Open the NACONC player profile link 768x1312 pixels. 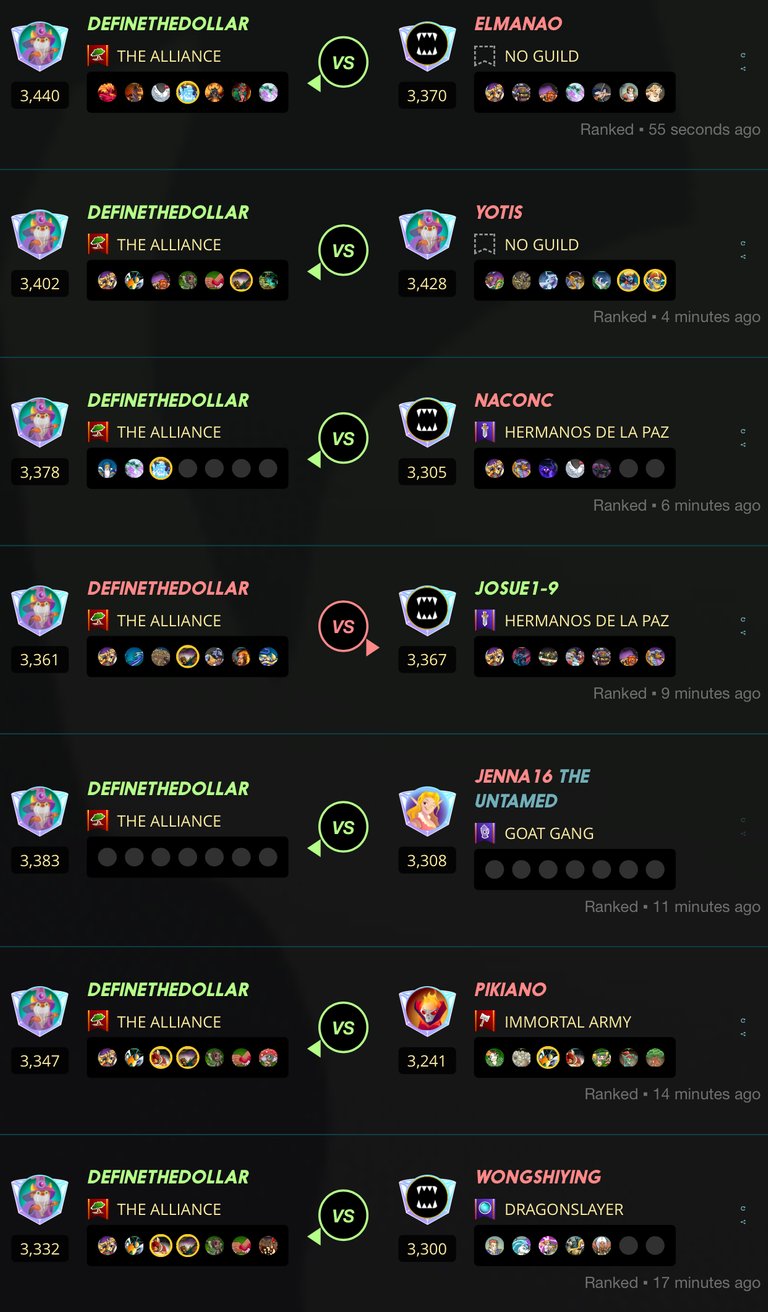tap(514, 400)
